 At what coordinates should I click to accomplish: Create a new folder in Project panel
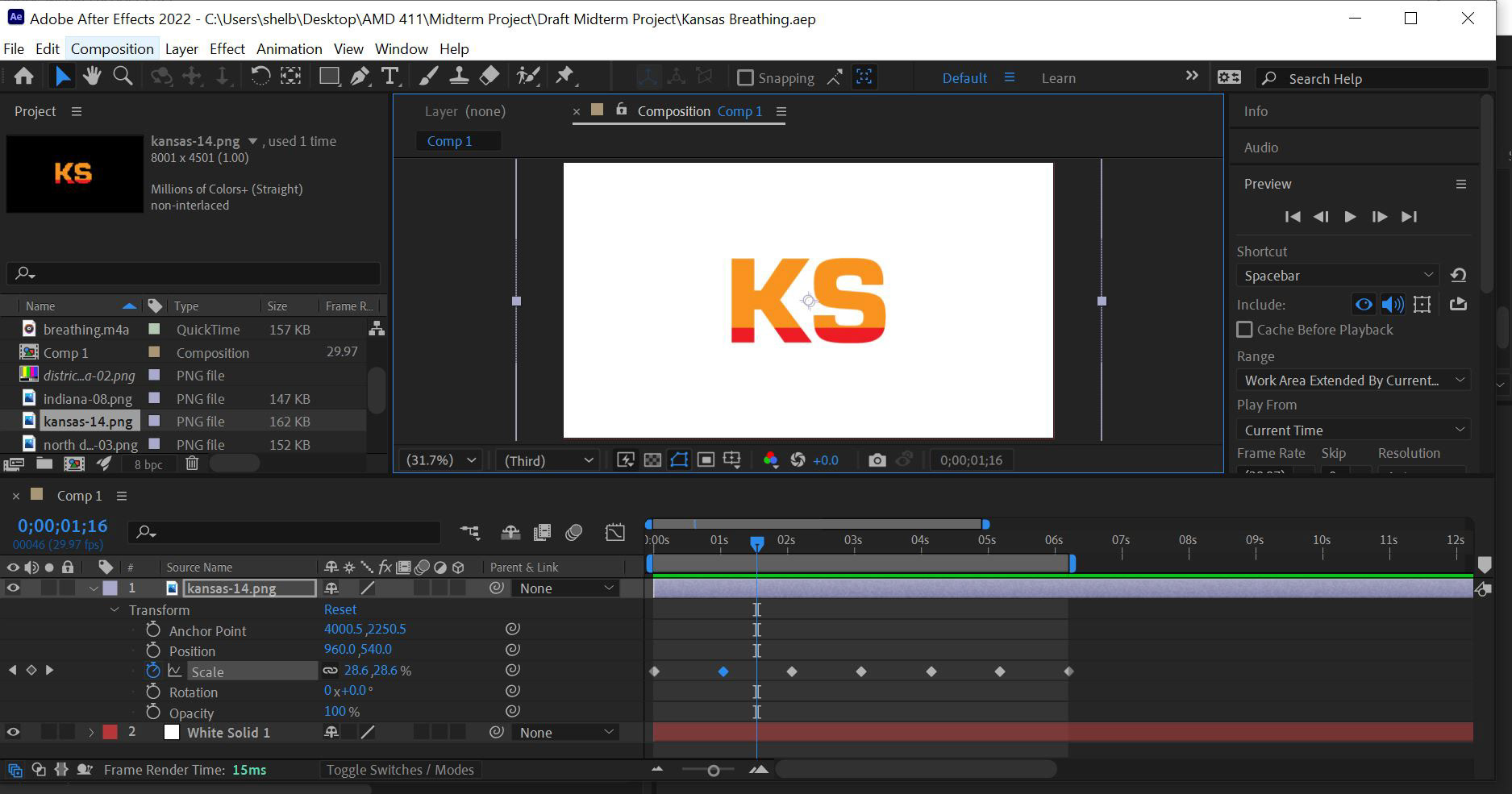pyautogui.click(x=44, y=464)
